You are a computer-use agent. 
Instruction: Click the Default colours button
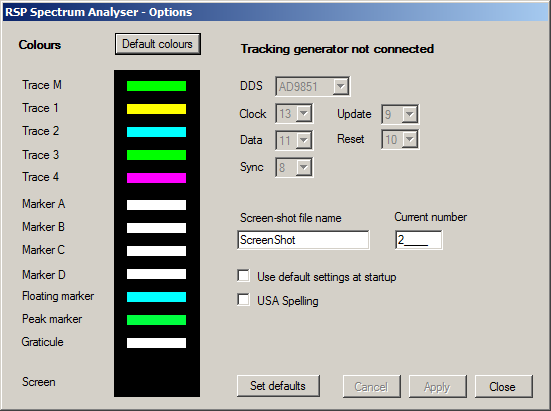tap(158, 44)
